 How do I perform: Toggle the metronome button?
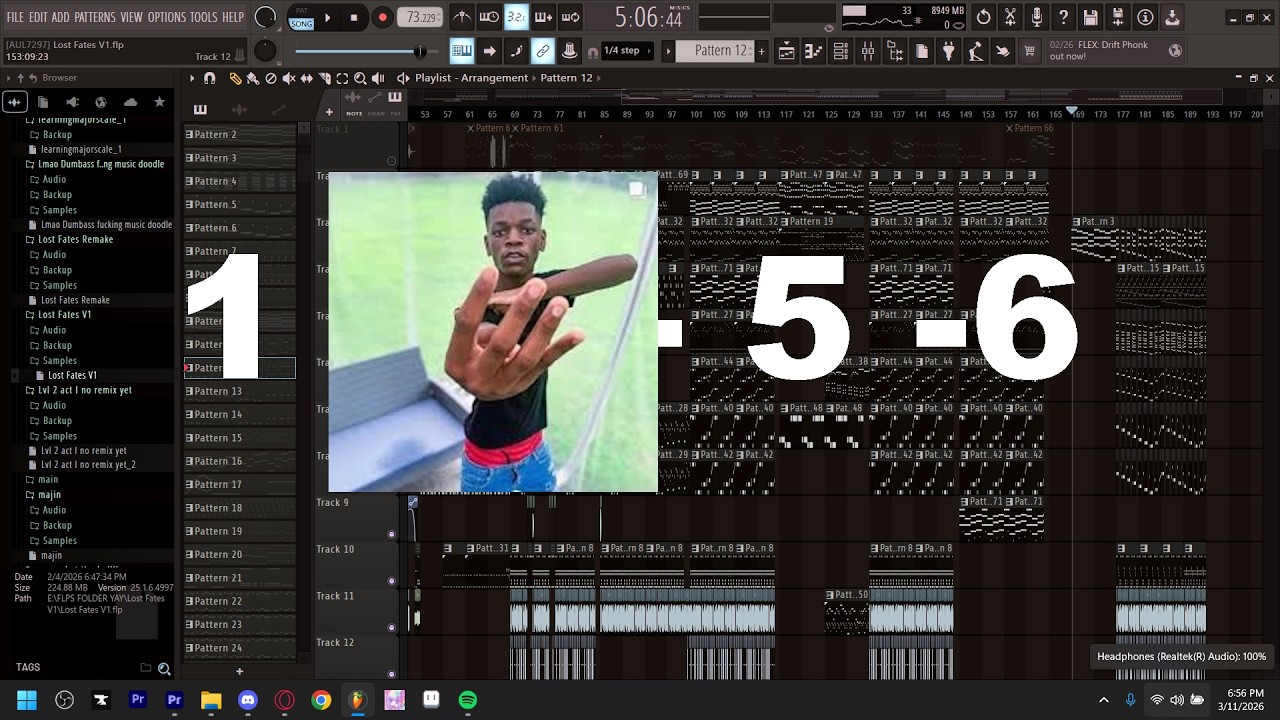462,17
